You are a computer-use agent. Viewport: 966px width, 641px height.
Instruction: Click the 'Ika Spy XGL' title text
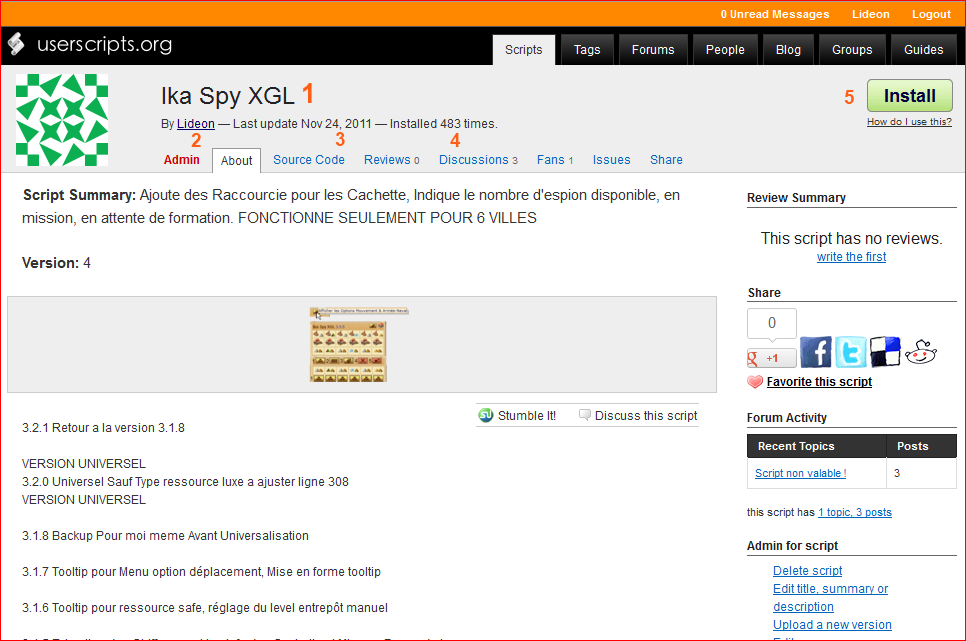click(x=228, y=96)
